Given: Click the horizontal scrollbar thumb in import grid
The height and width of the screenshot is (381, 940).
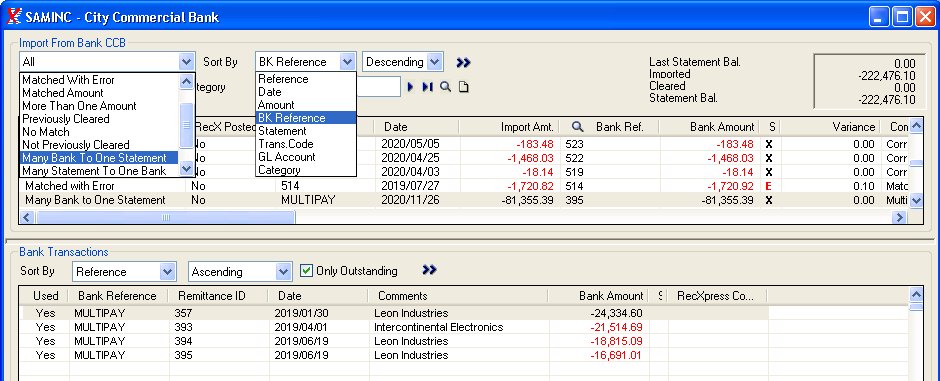Looking at the screenshot, I should coord(166,217).
